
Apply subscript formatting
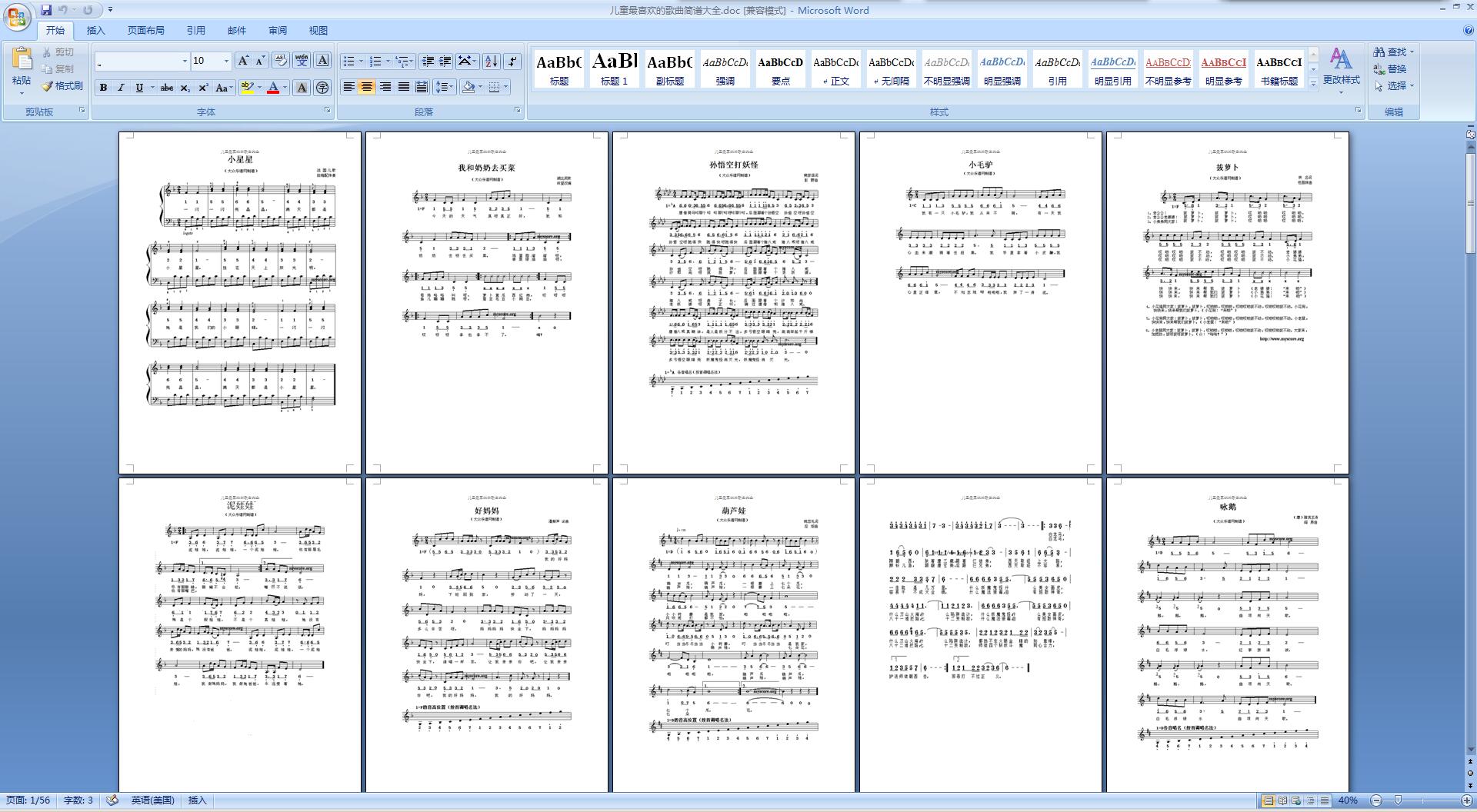pyautogui.click(x=185, y=88)
